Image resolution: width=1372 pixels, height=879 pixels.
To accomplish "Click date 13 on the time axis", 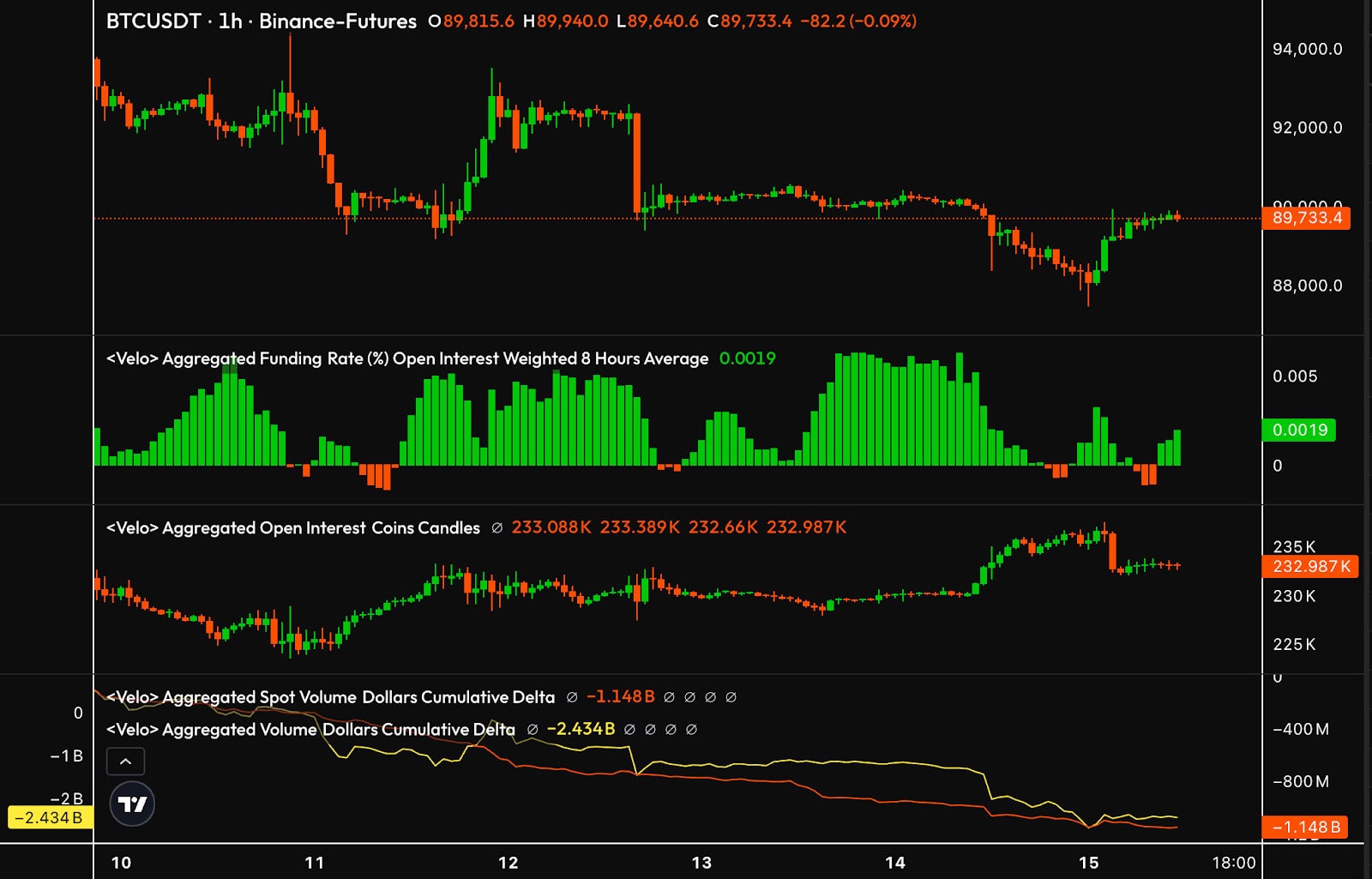I will click(701, 863).
